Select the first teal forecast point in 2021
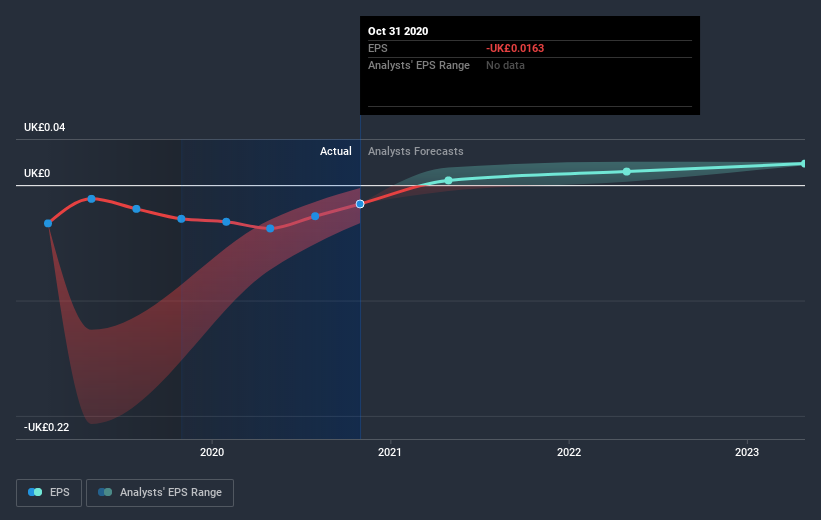 click(448, 180)
